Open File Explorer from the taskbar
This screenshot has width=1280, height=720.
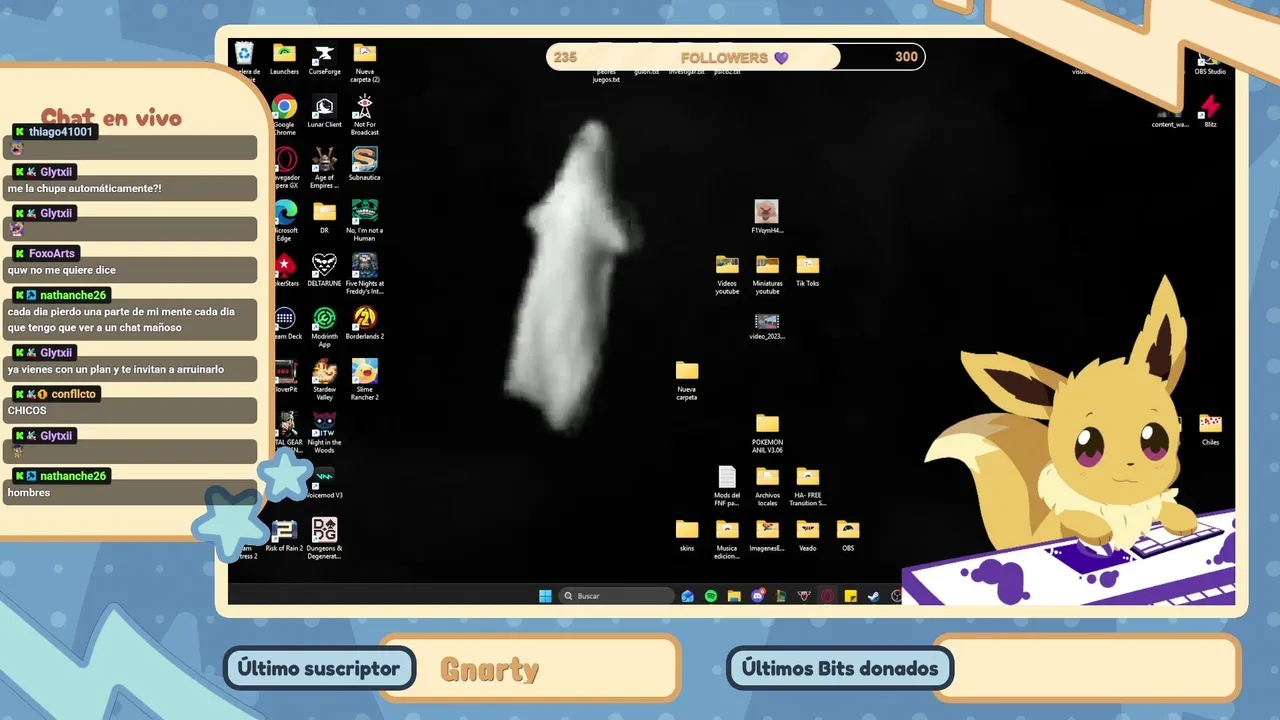coord(734,596)
